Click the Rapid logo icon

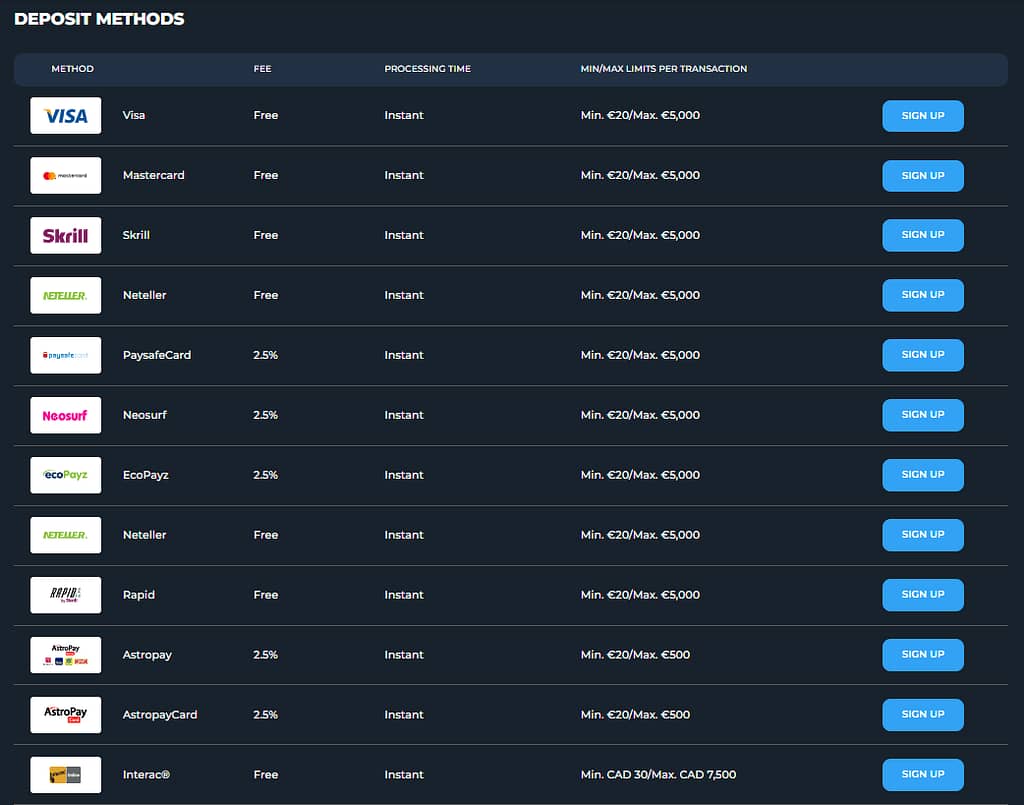point(65,595)
